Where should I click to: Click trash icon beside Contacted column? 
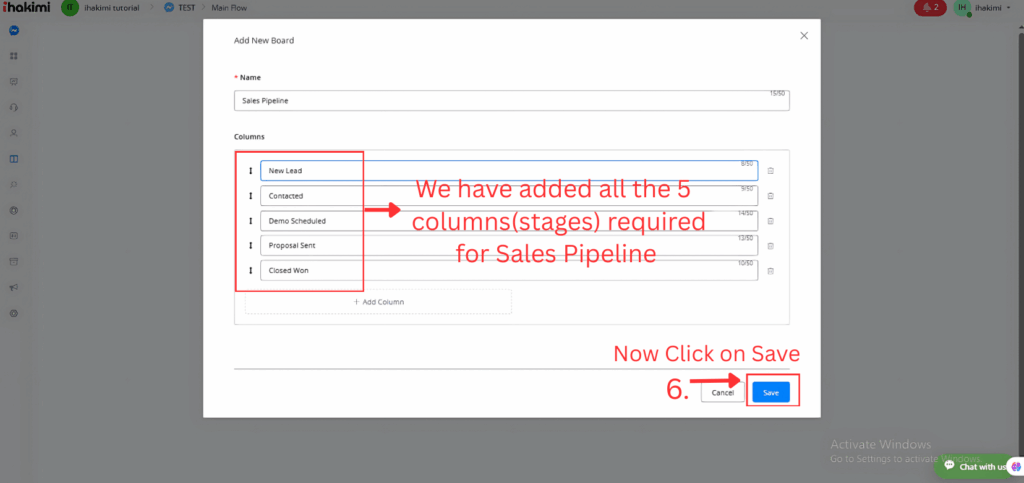coord(770,196)
